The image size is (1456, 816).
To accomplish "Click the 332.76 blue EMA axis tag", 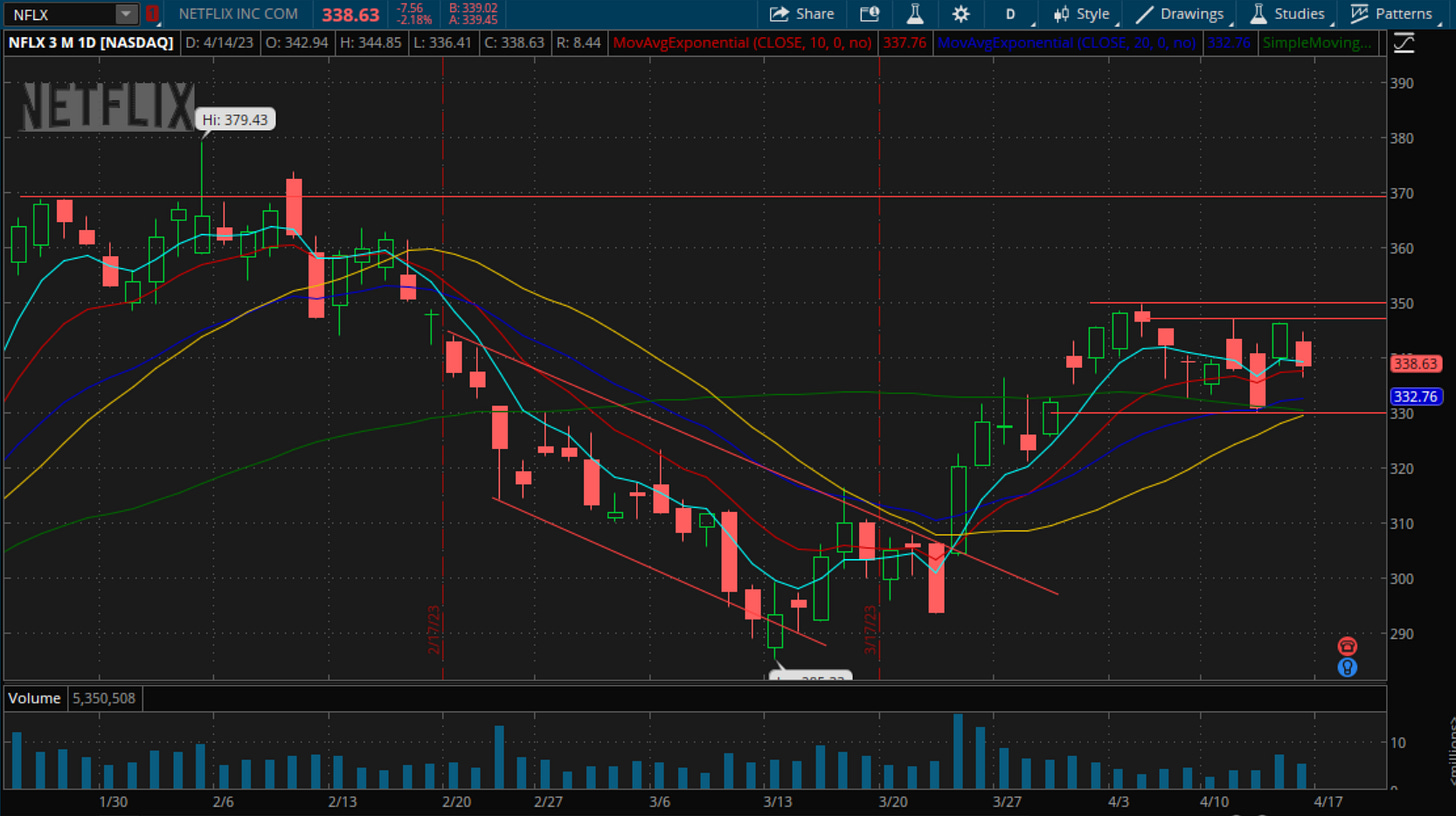I will (1414, 397).
